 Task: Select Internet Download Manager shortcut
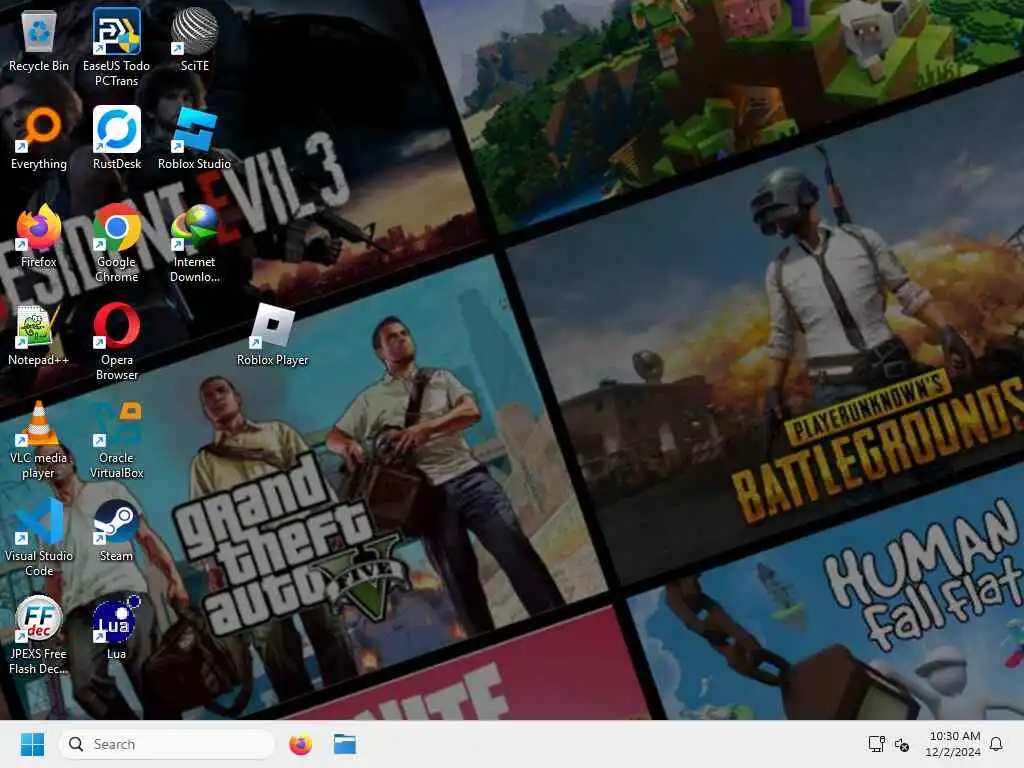pos(195,243)
